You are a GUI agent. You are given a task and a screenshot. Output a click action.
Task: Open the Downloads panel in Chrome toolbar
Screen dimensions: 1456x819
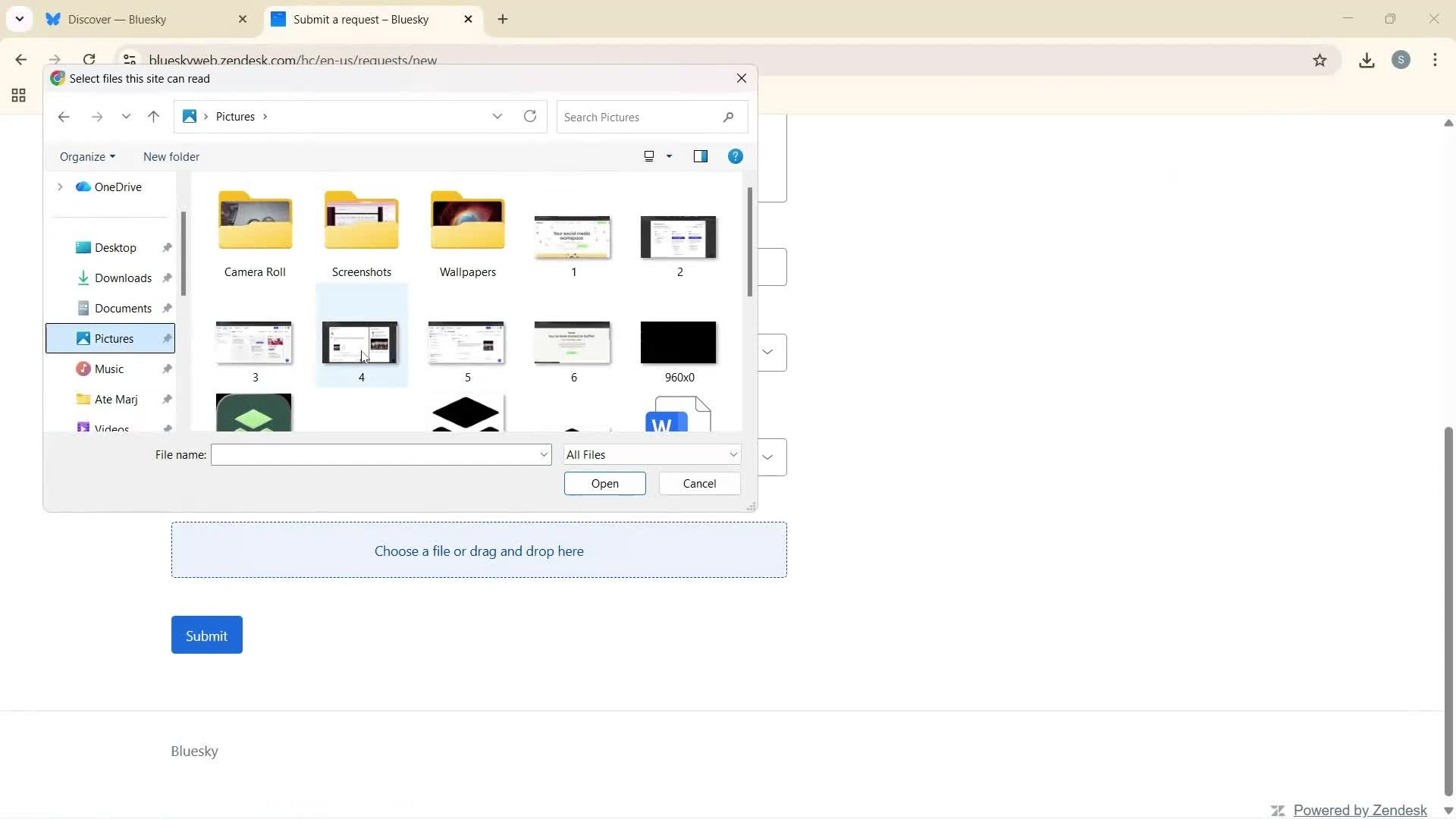click(x=1367, y=60)
